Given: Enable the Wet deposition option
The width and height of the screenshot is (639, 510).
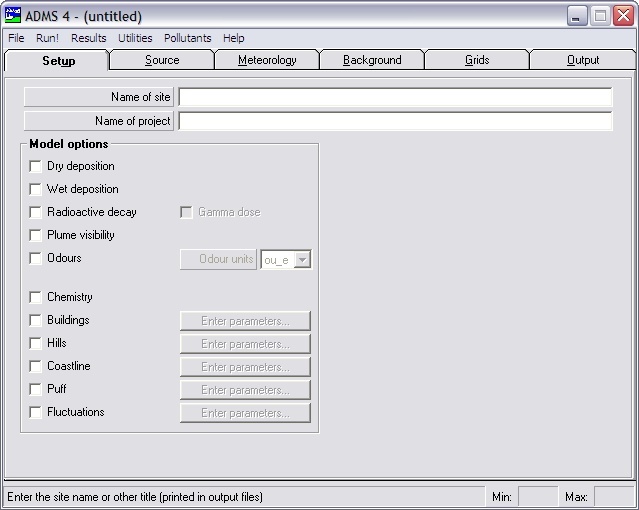Looking at the screenshot, I should click(35, 189).
